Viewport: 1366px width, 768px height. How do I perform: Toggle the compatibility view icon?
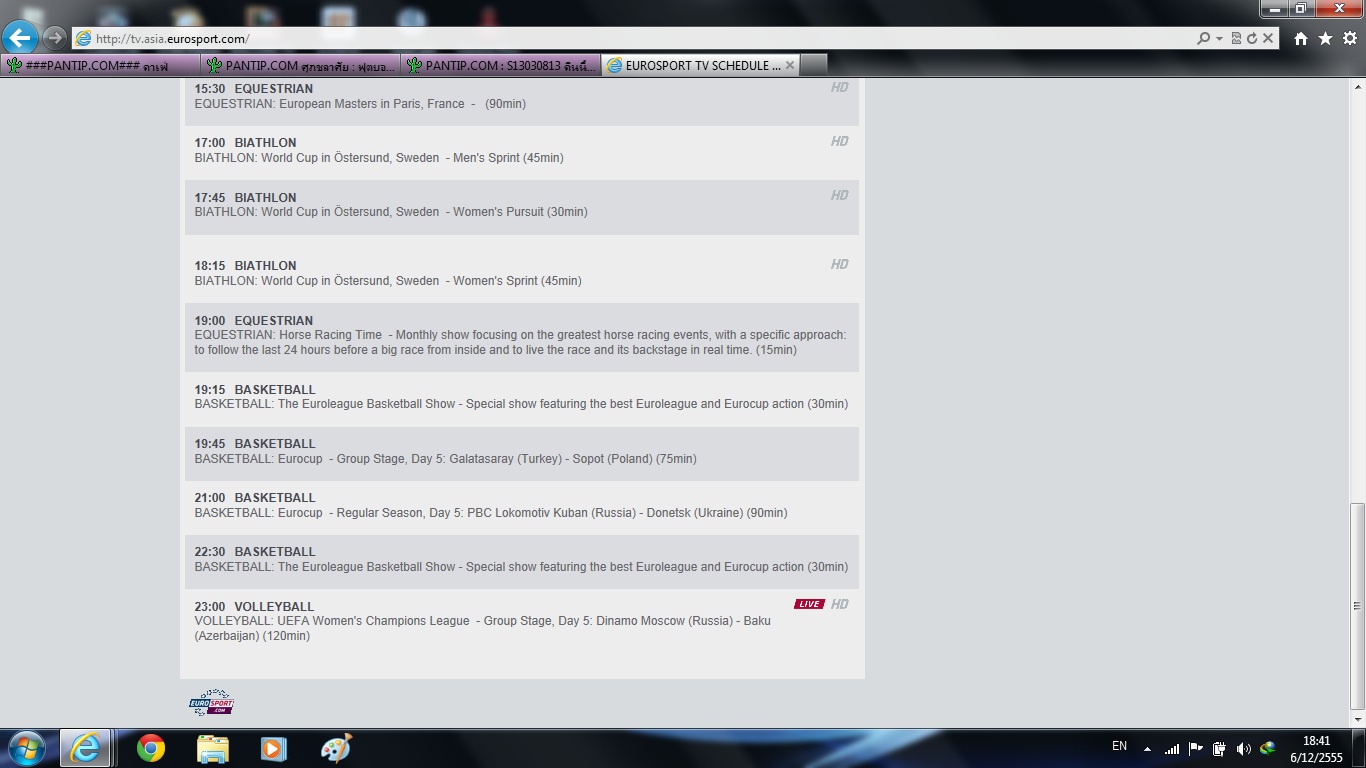coord(1237,38)
